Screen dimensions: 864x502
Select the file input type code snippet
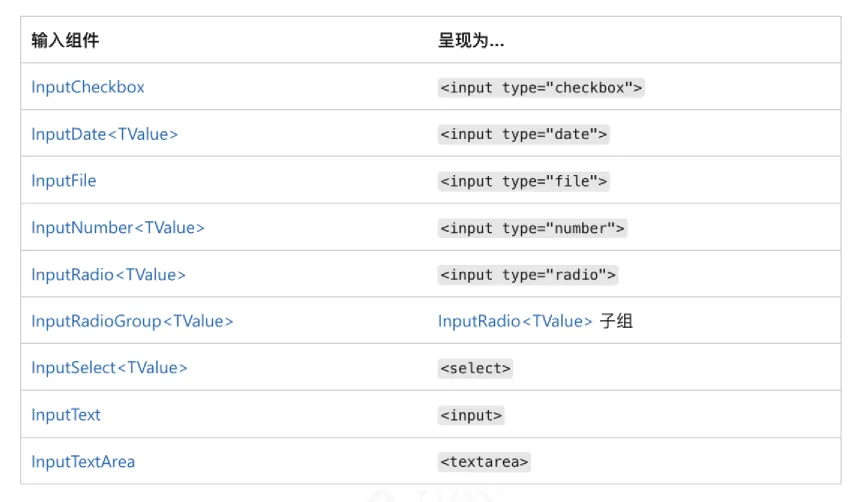coord(523,181)
